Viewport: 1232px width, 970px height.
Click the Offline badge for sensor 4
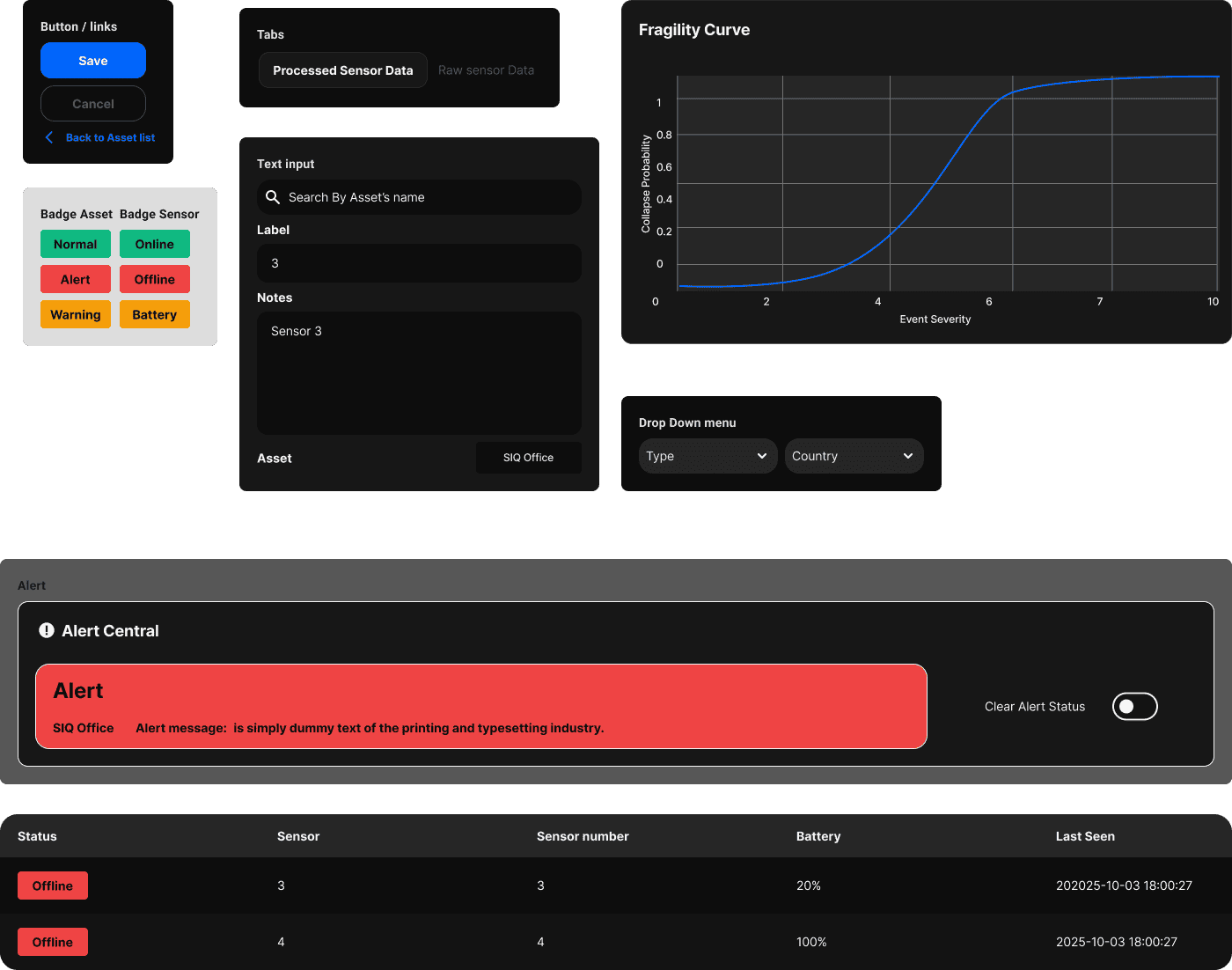point(53,942)
